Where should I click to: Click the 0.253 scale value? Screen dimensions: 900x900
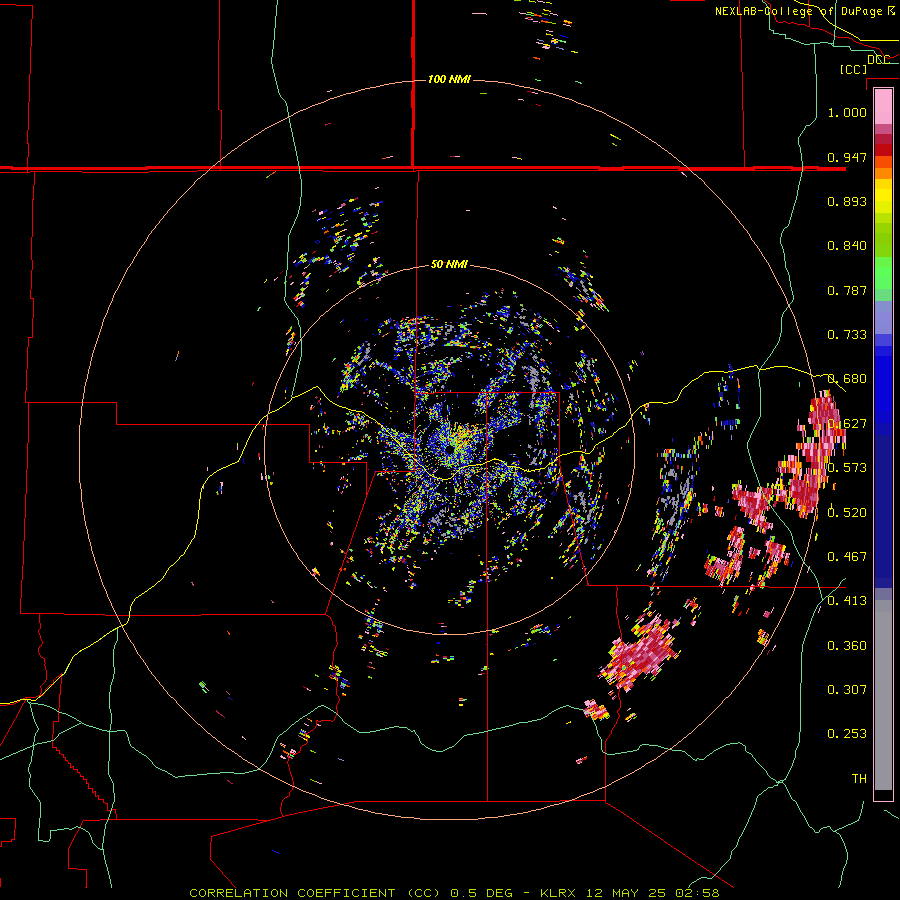pos(847,734)
